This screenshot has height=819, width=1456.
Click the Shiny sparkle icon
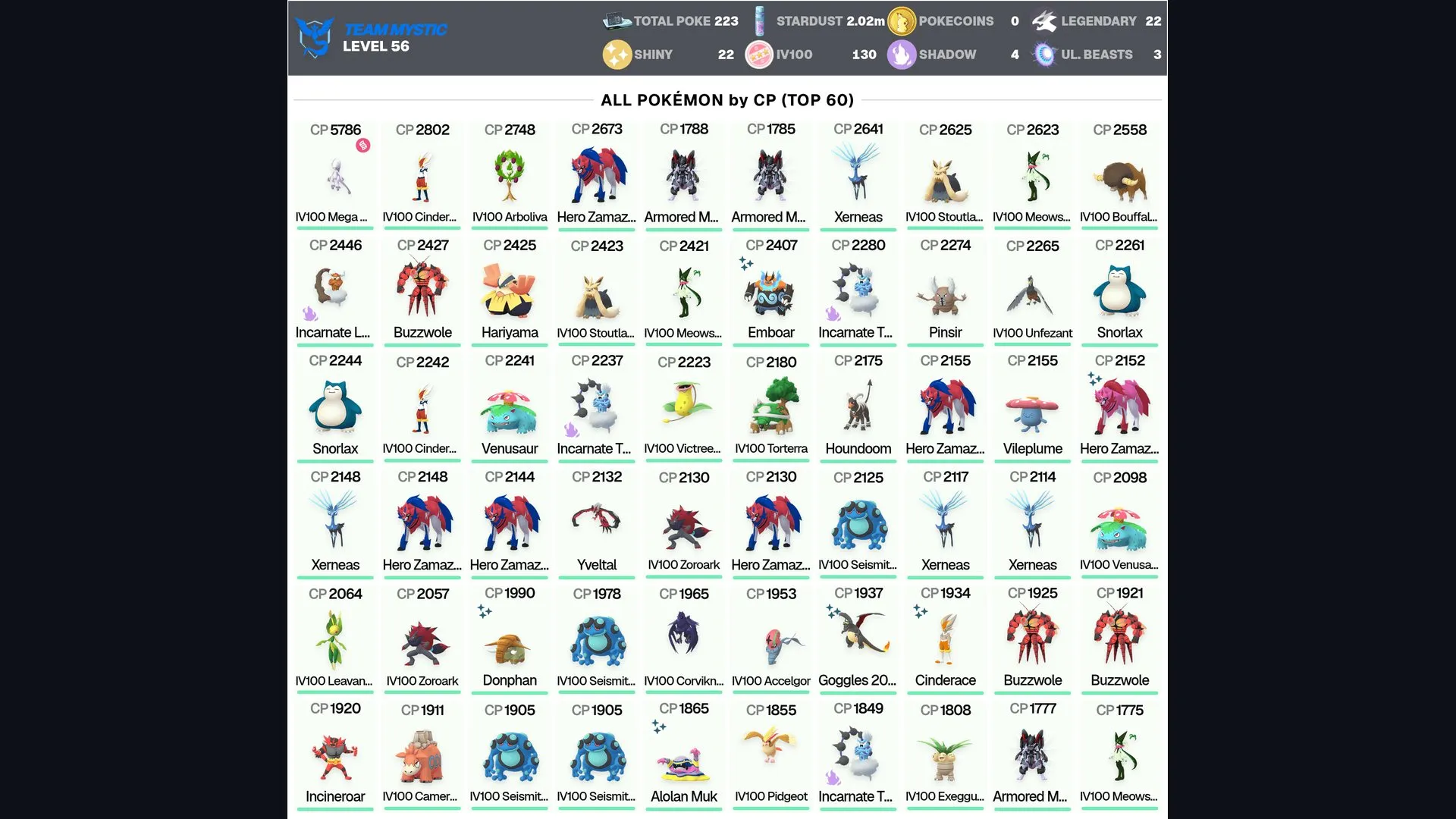617,55
